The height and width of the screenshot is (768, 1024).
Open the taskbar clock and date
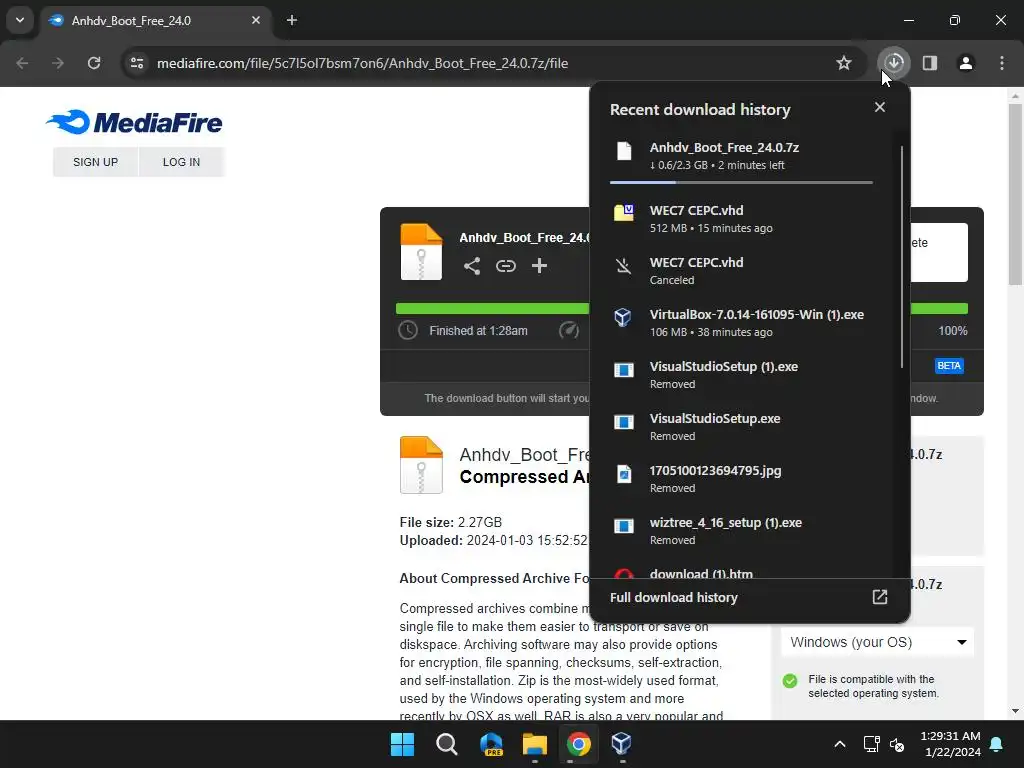pos(950,744)
